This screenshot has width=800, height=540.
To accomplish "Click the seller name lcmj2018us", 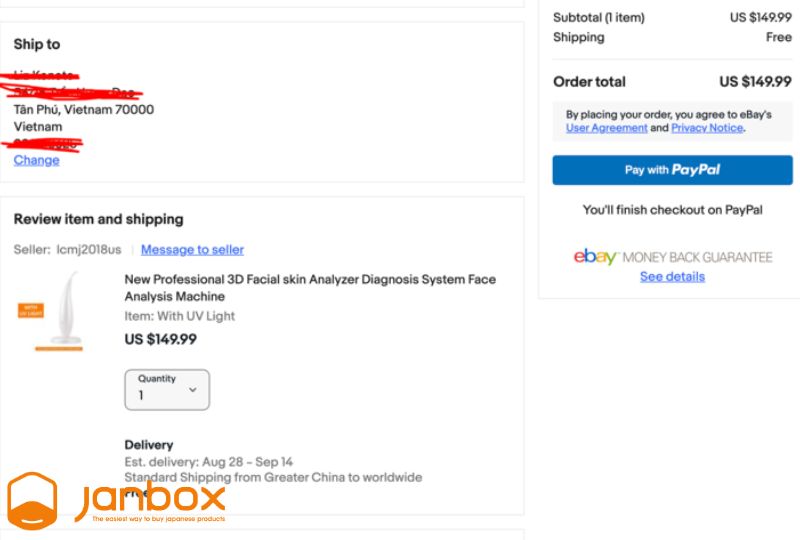I will point(89,250).
